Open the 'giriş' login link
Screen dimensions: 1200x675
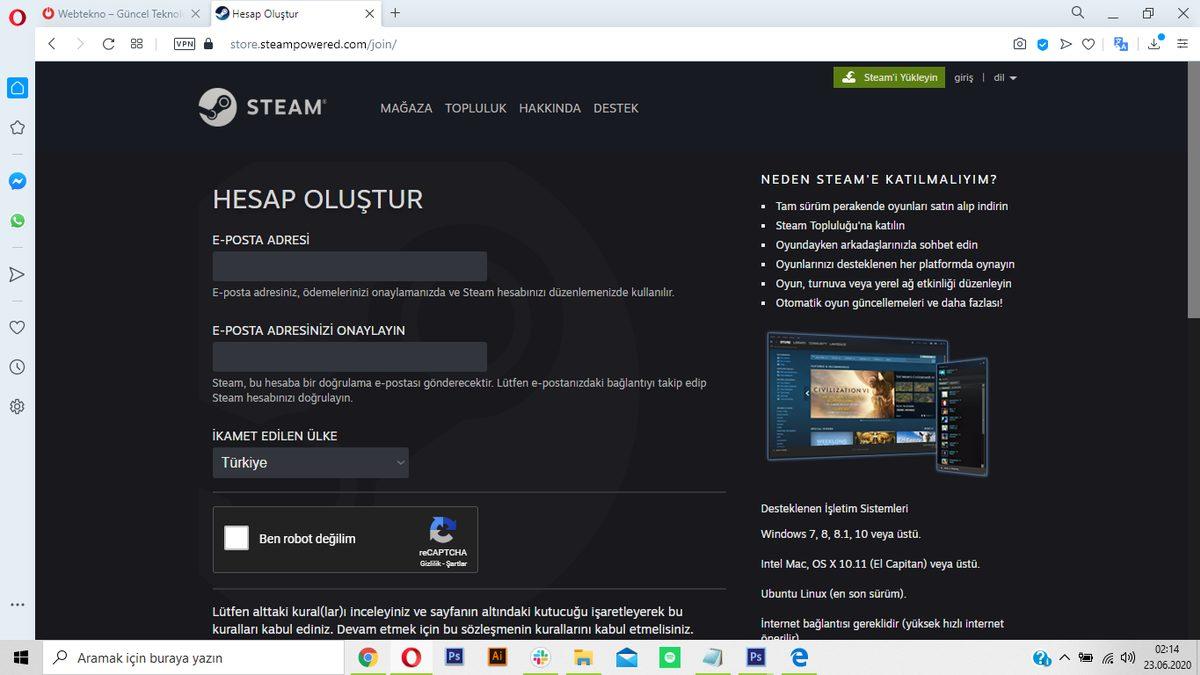pos(962,77)
